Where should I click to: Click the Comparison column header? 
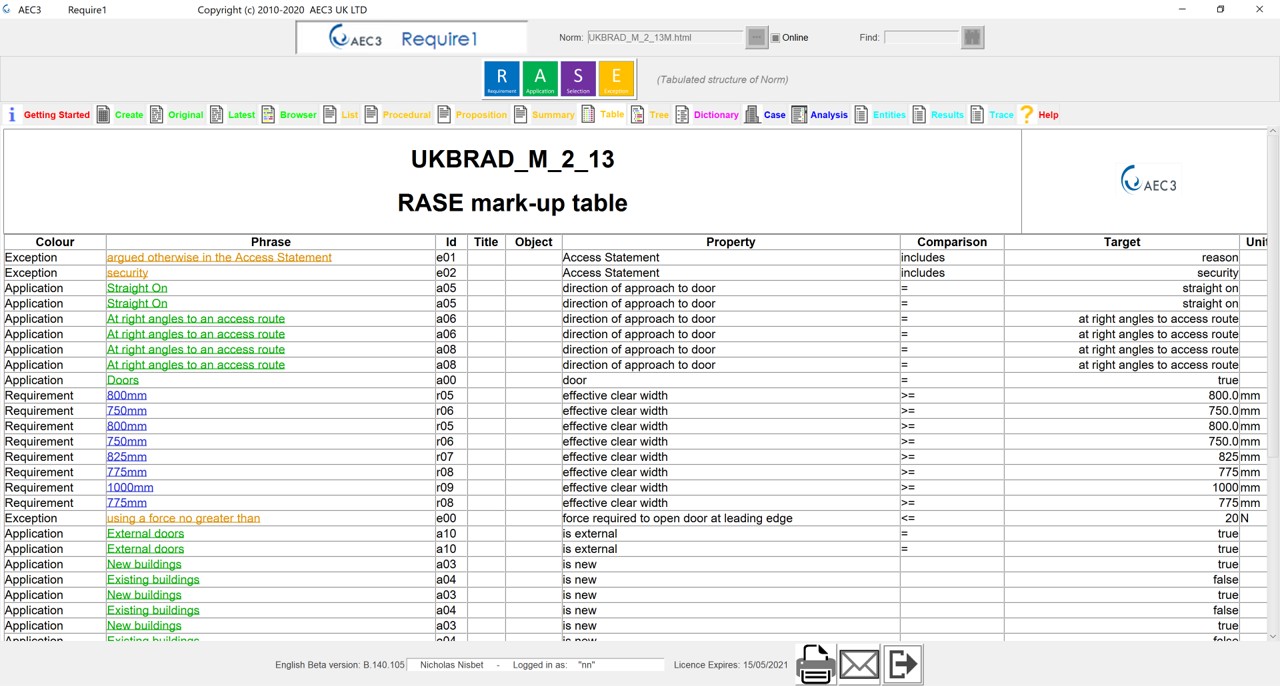(x=952, y=242)
